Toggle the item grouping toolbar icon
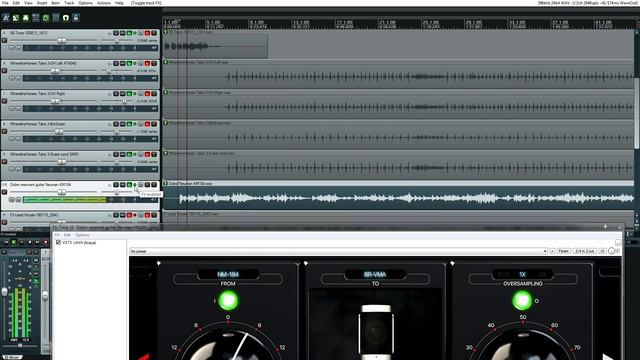Image resolution: width=640 pixels, height=360 pixels. (x=26, y=18)
